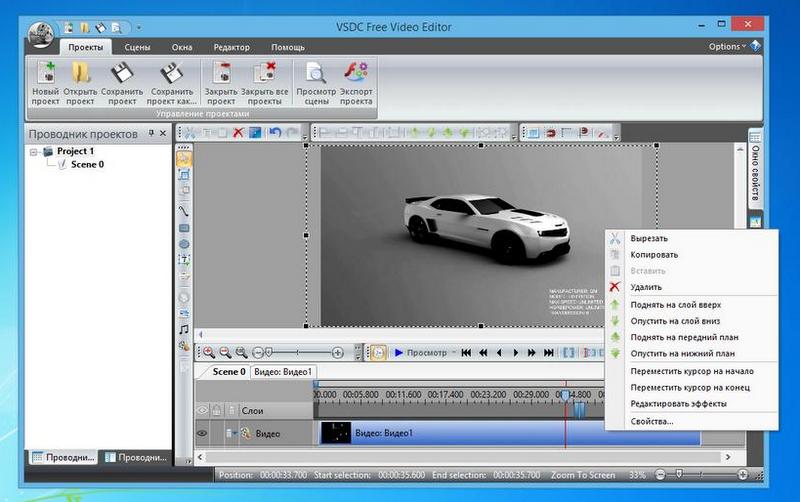Expand the snapping toolbar overflow arrow
The height and width of the screenshot is (502, 800).
pyautogui.click(x=616, y=135)
